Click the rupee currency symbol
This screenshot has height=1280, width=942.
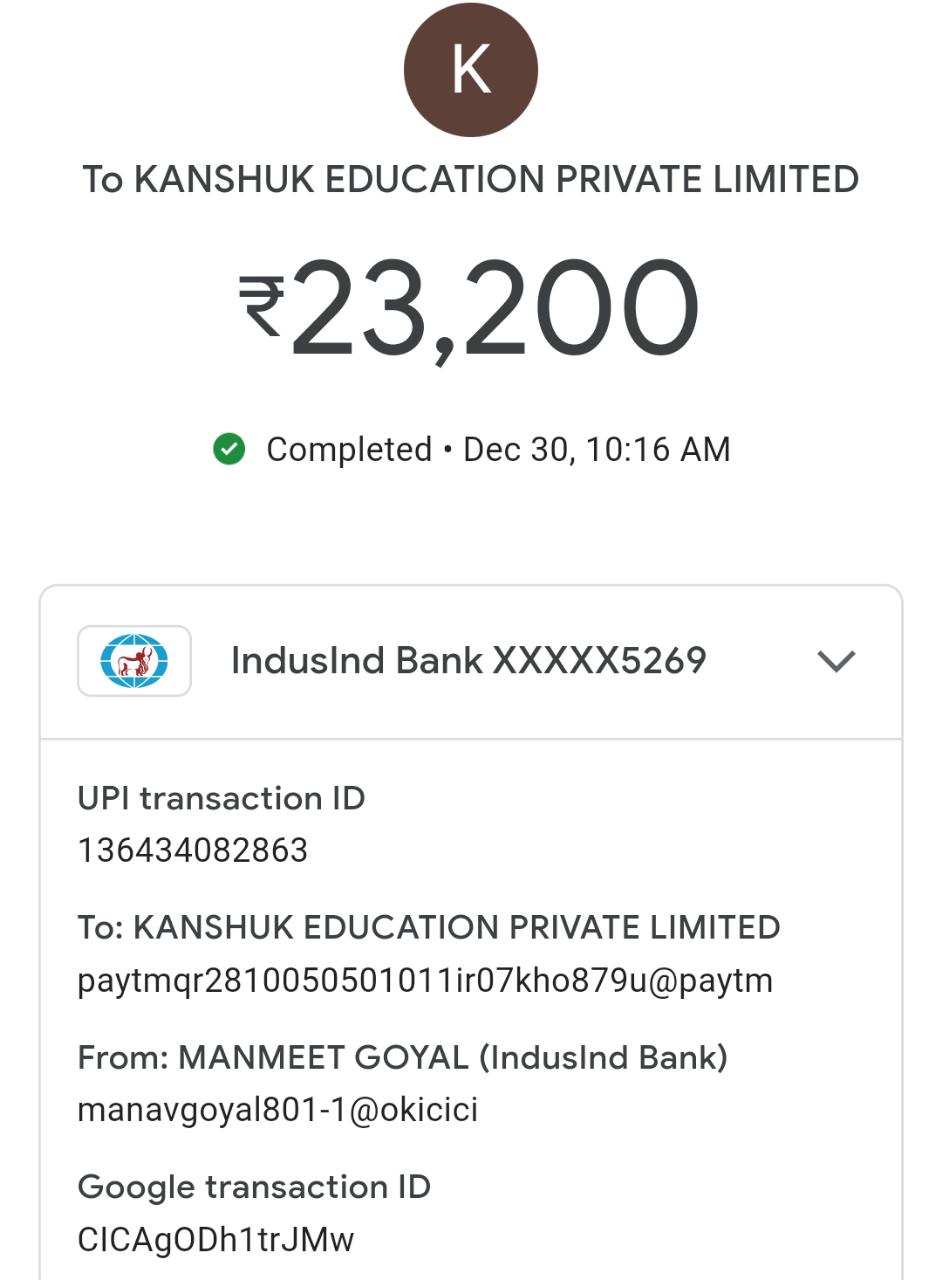click(262, 306)
